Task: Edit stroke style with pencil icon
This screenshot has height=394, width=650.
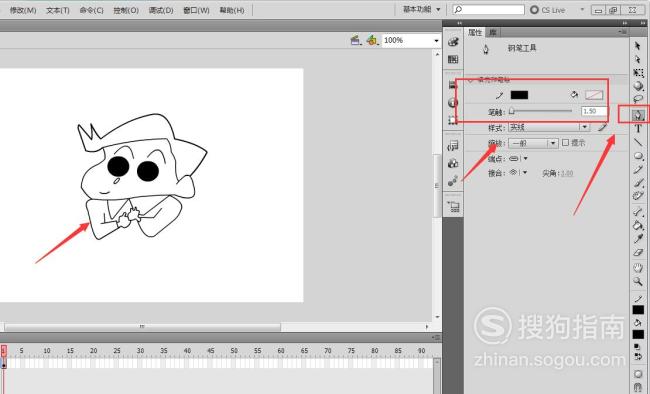Action: [602, 127]
